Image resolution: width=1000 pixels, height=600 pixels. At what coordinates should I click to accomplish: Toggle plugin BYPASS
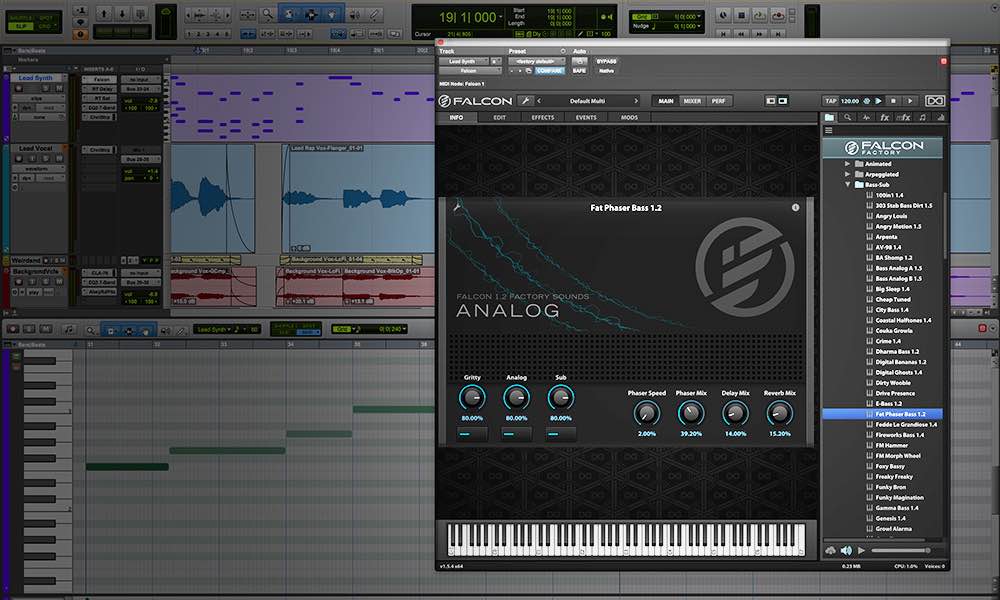point(607,61)
